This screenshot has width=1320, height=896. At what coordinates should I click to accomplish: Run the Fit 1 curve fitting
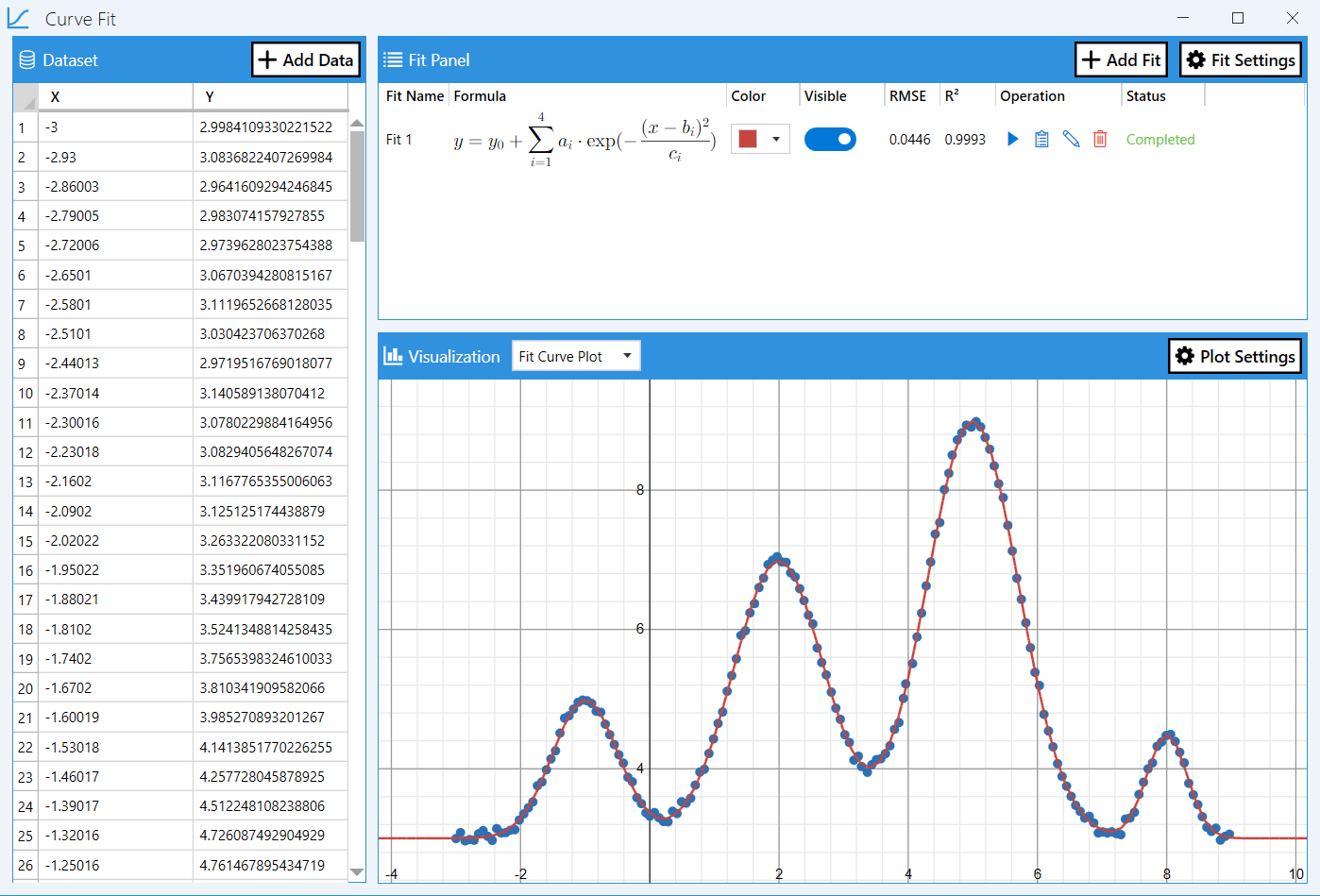click(1012, 139)
